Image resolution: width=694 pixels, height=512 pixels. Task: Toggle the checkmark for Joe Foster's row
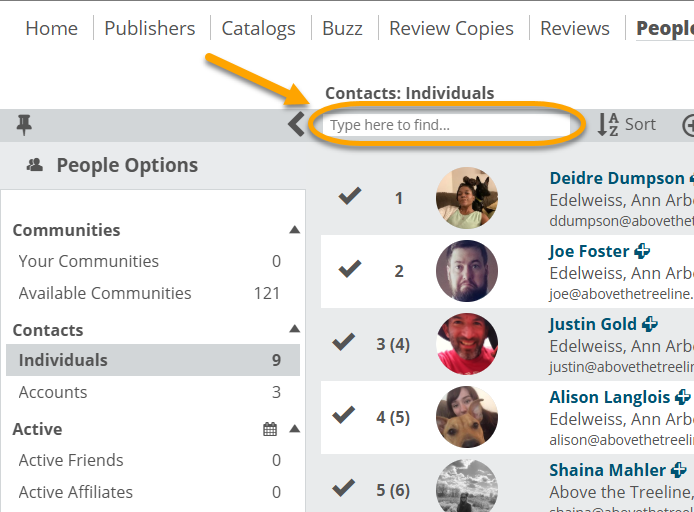350,269
